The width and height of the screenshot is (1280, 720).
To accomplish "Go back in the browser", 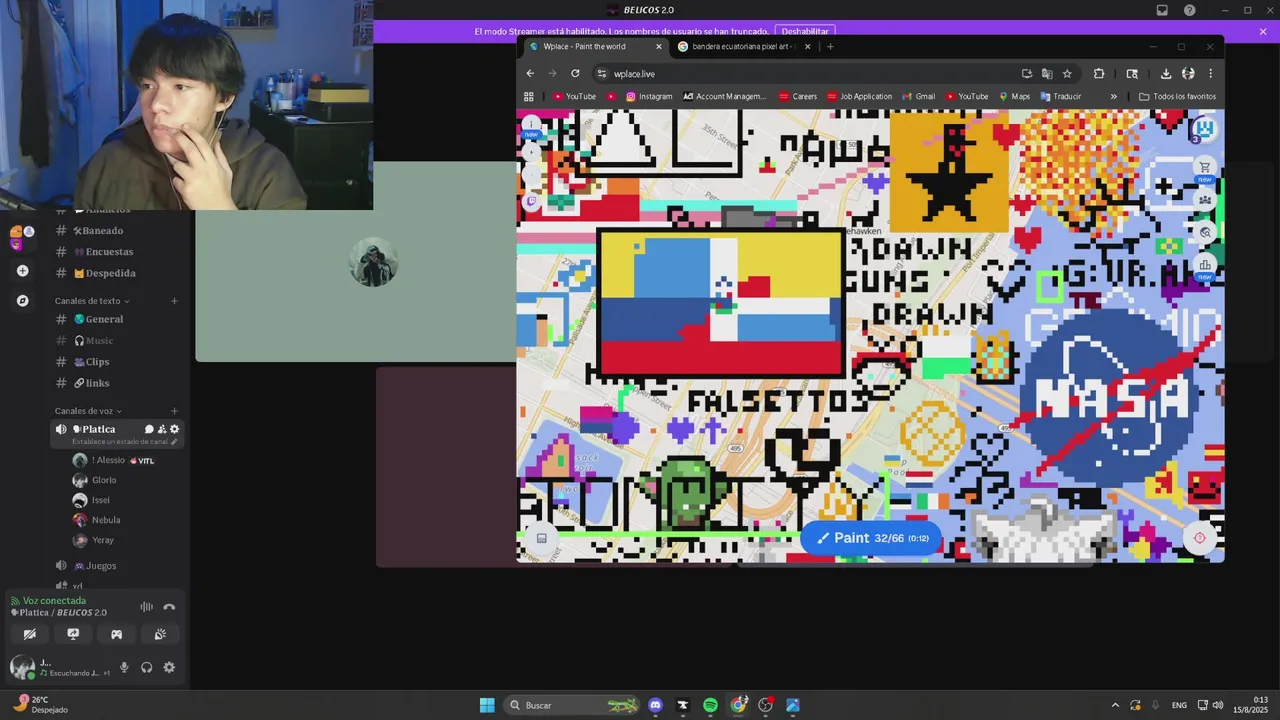I will point(530,73).
